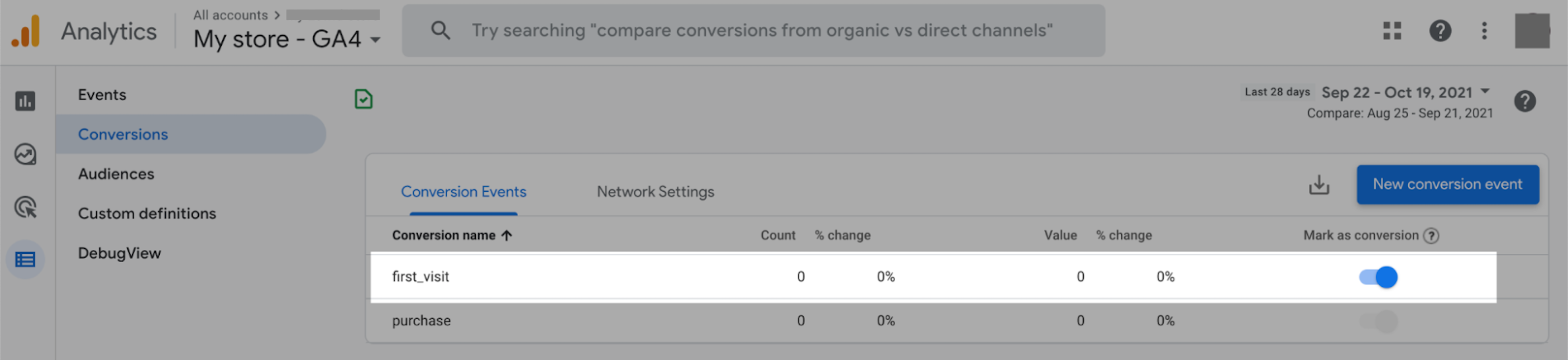Switch to the Network Settings tab
The image size is (1568, 360).
(655, 191)
